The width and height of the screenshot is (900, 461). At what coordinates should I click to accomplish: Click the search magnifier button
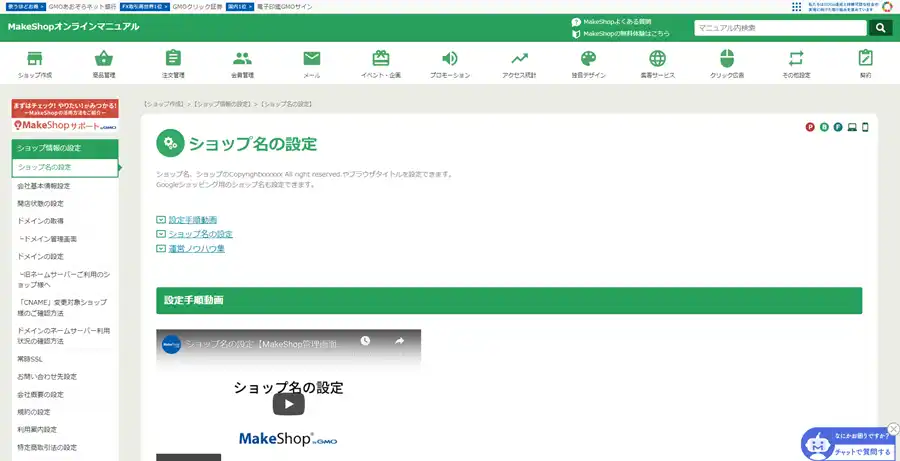(880, 28)
